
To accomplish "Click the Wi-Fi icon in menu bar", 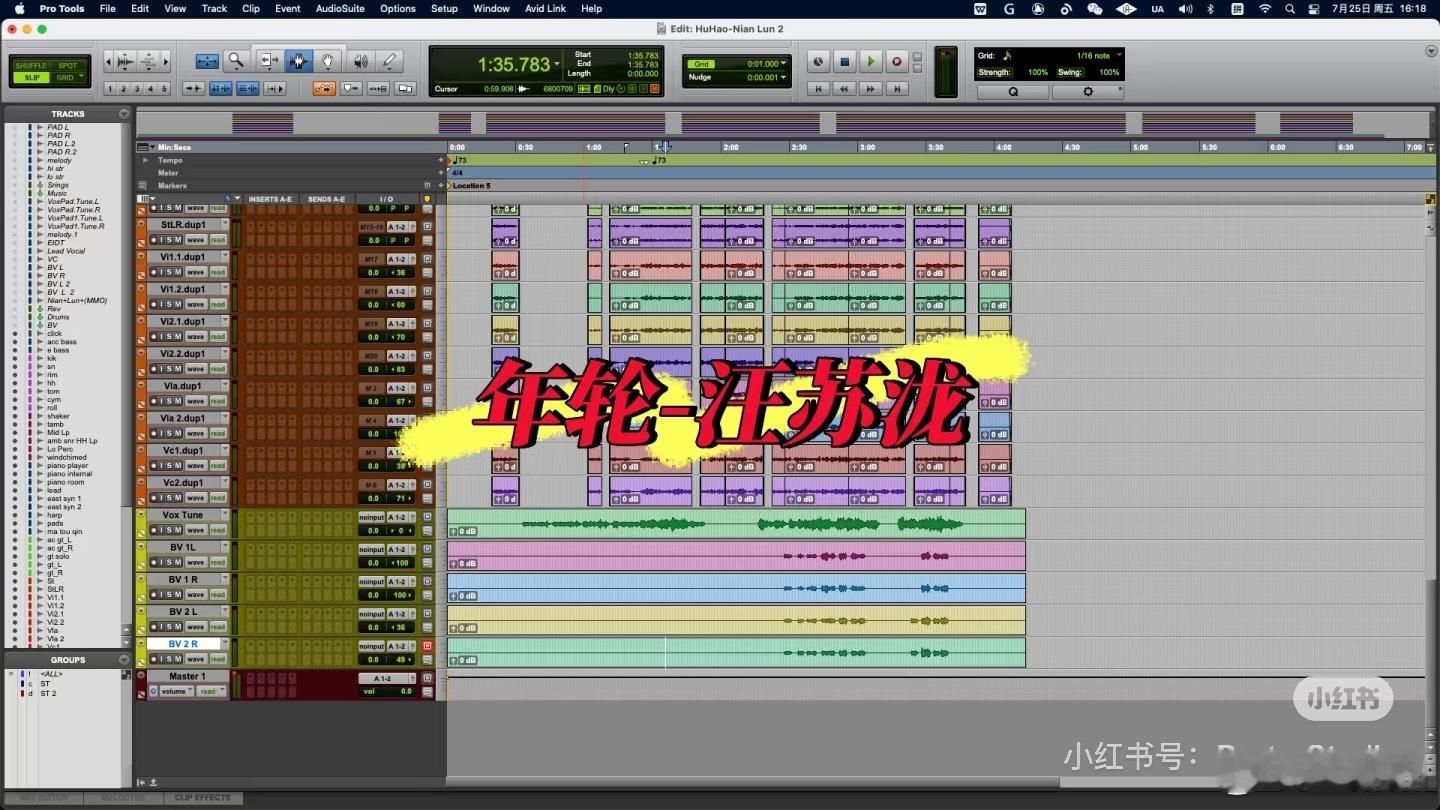I will (x=1265, y=8).
